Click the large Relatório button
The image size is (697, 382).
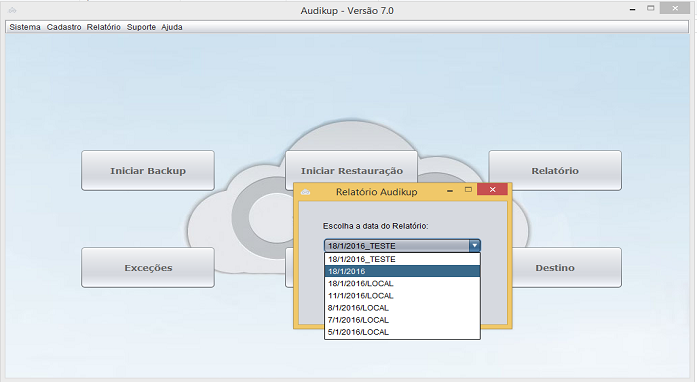[555, 171]
